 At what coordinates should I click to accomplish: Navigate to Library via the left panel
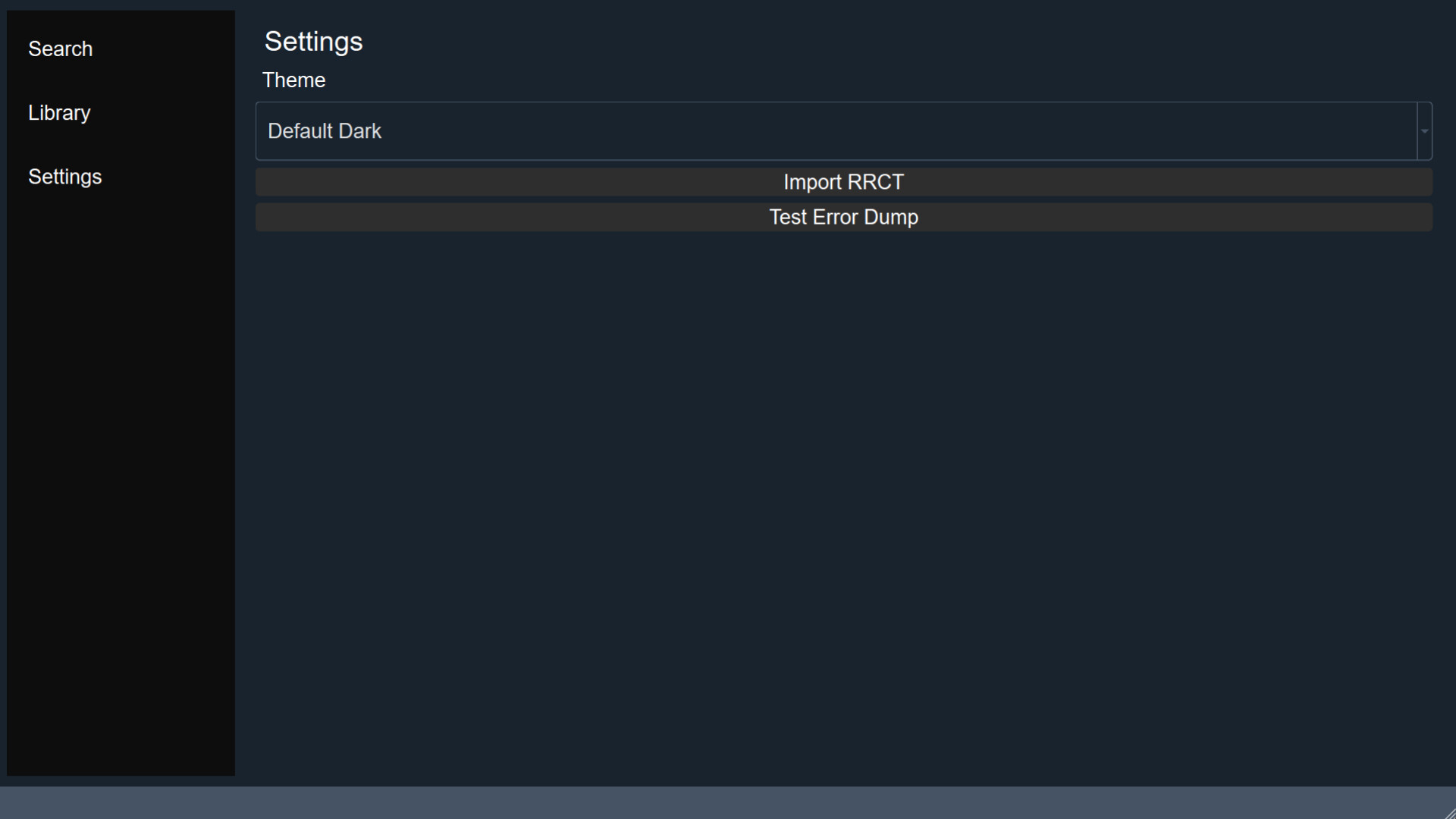click(58, 112)
